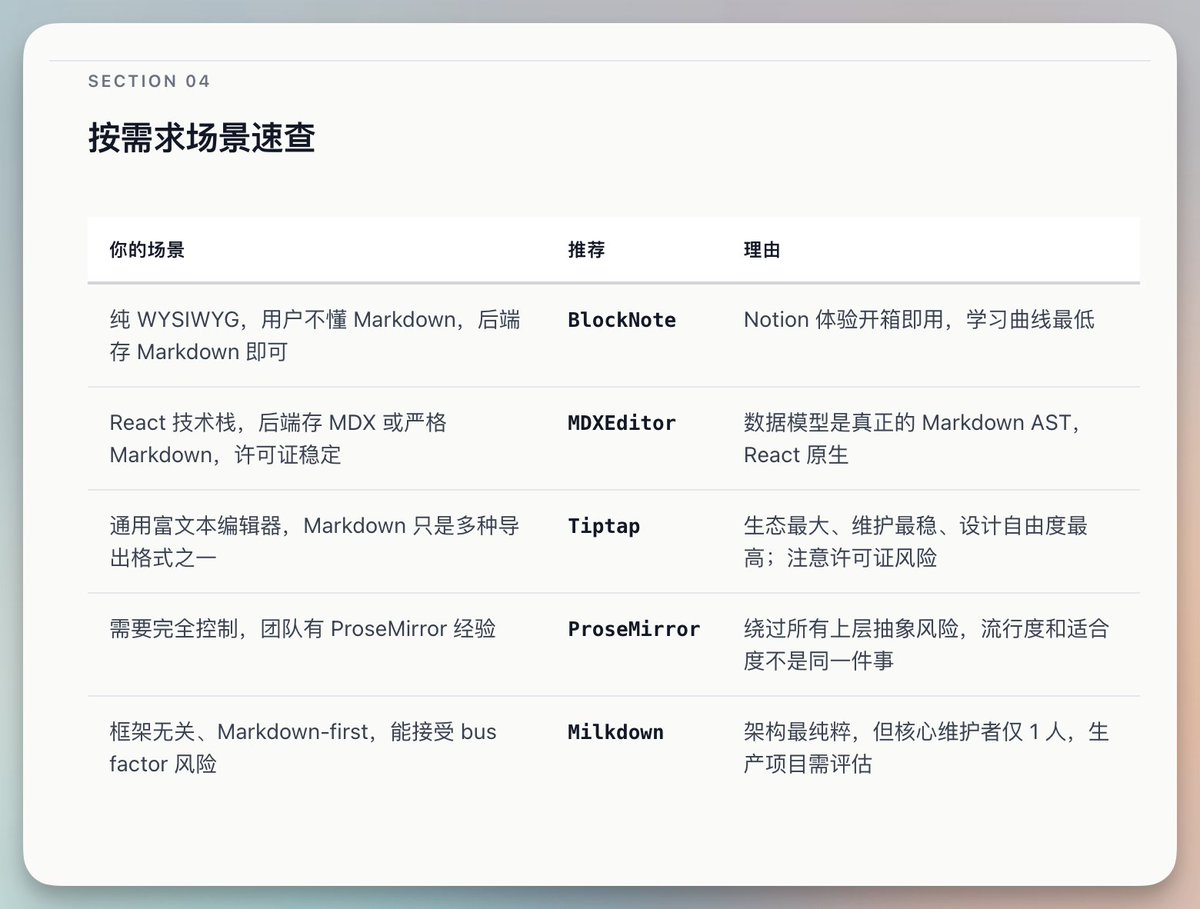1200x909 pixels.
Task: Click the 'Tiptap' recommendation cell
Action: (x=604, y=526)
